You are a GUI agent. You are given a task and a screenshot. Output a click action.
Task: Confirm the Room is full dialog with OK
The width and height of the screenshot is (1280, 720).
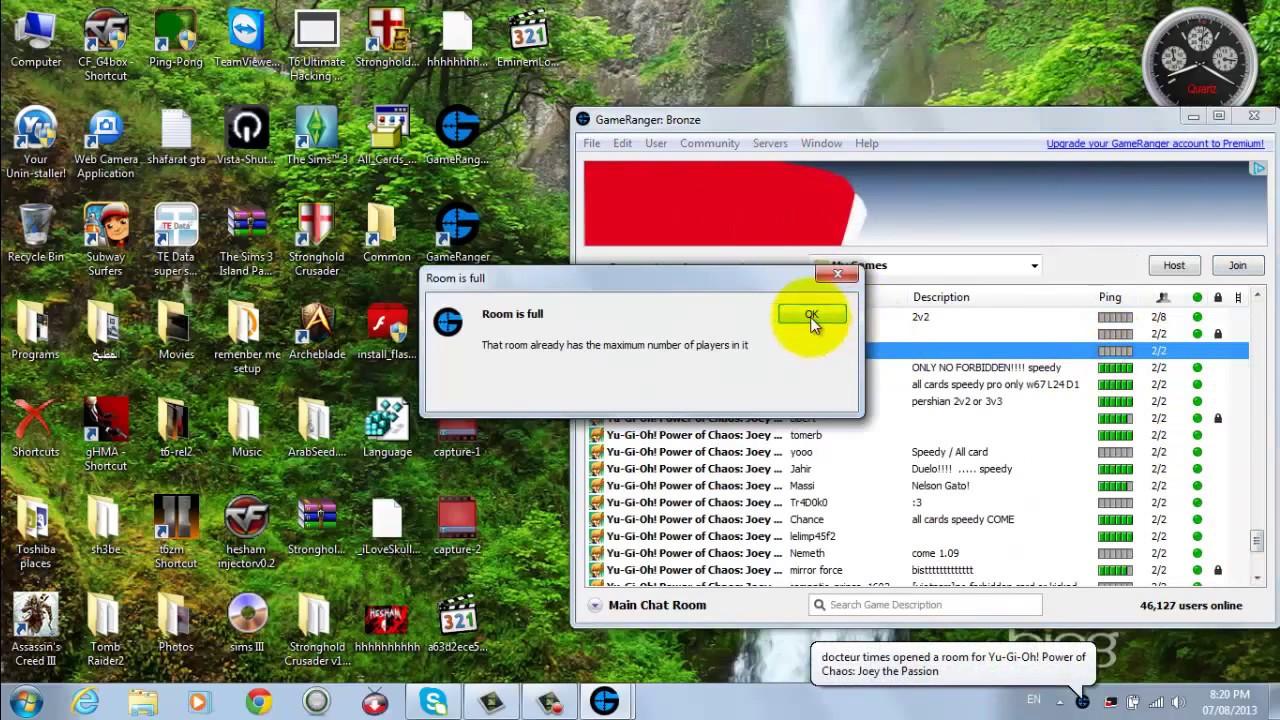(812, 316)
